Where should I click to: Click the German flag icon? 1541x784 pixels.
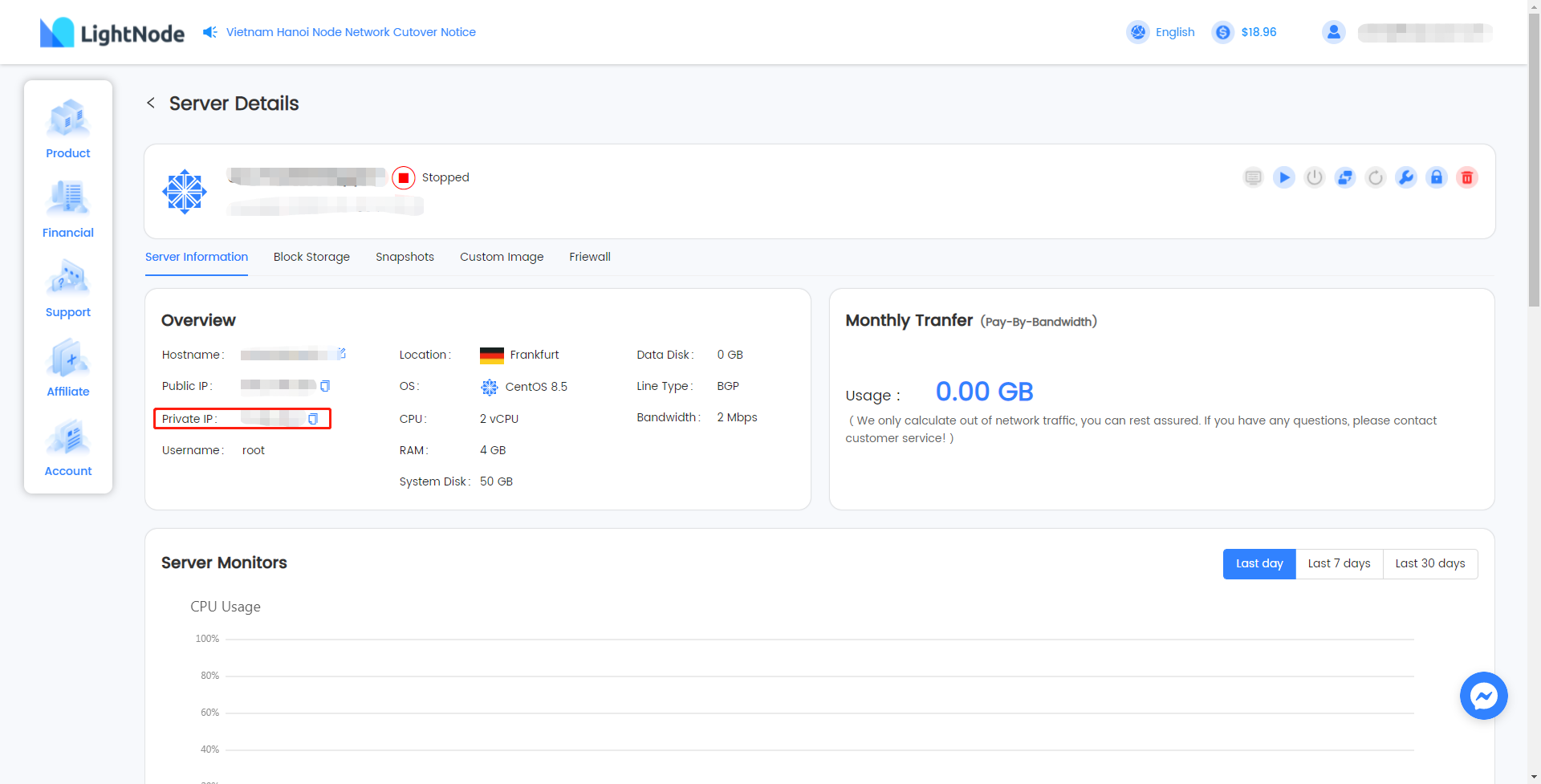click(x=492, y=355)
